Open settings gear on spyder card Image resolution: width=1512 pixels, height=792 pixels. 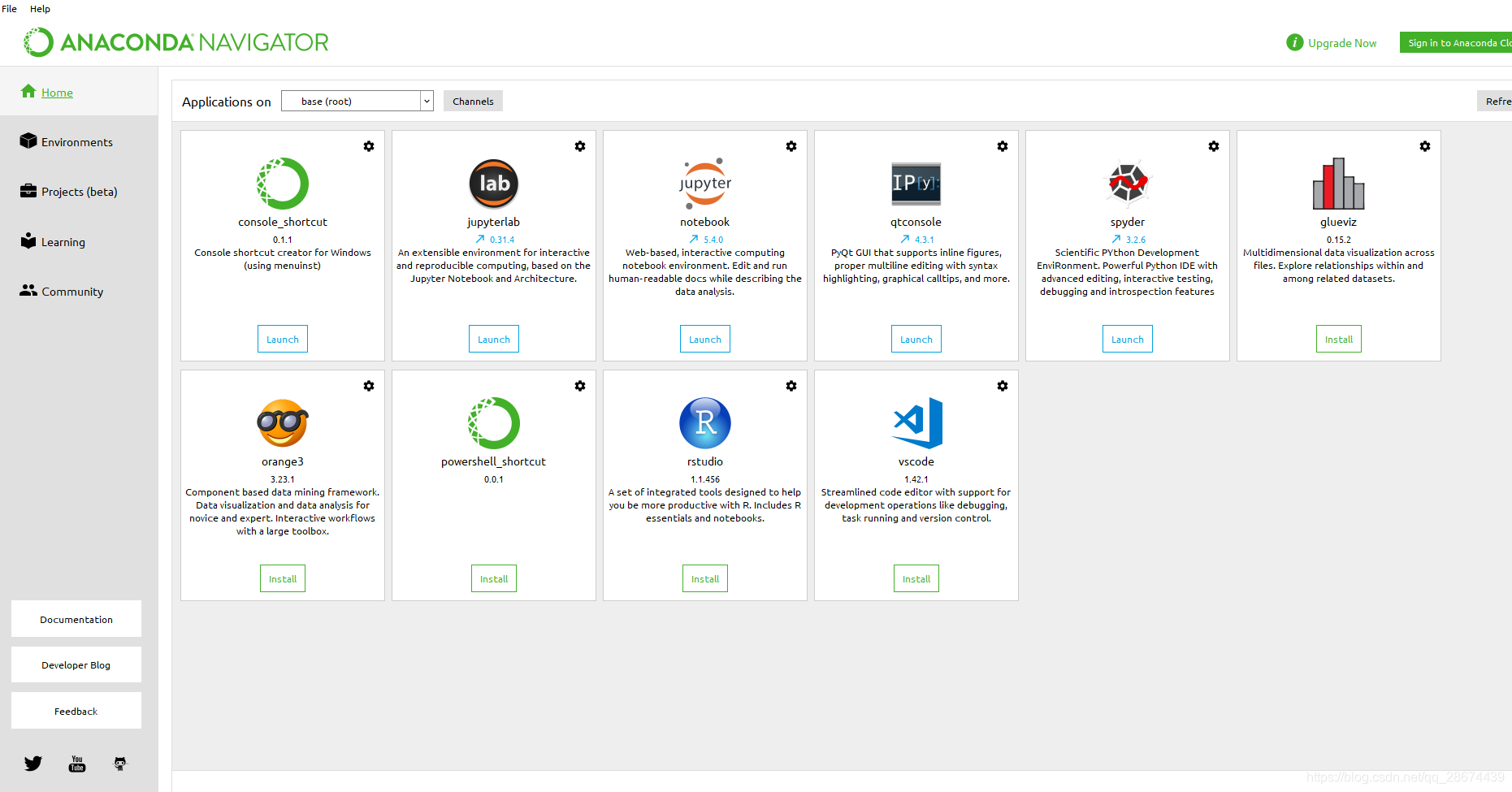[1214, 146]
